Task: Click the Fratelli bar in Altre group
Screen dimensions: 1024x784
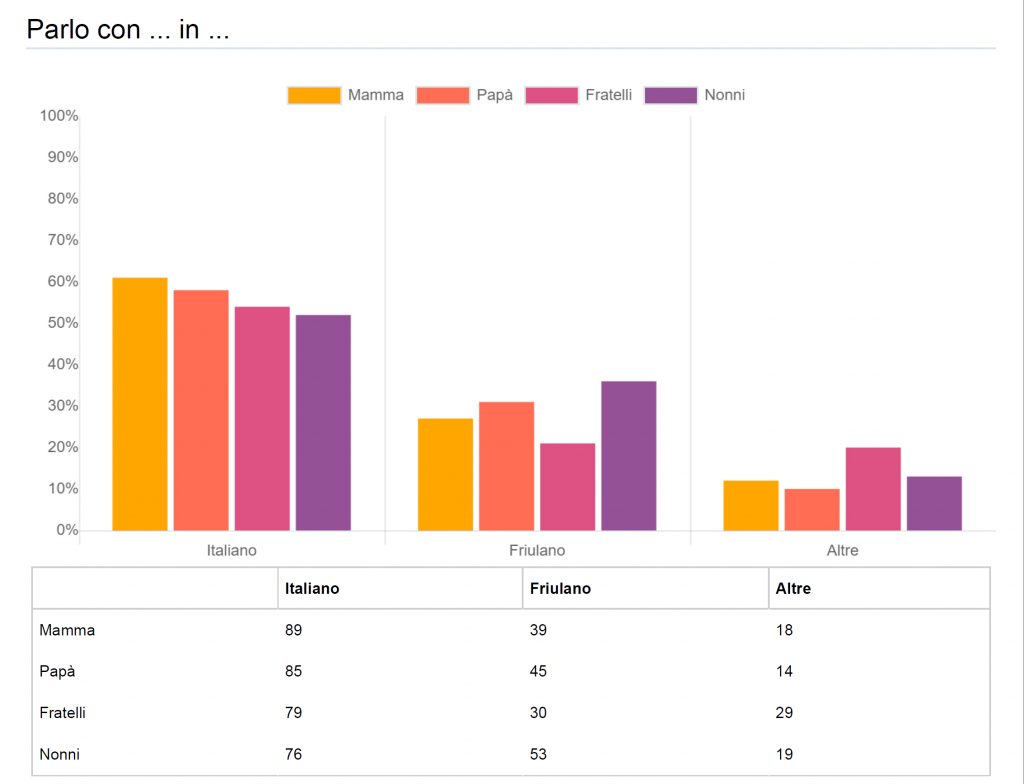Action: [x=873, y=489]
